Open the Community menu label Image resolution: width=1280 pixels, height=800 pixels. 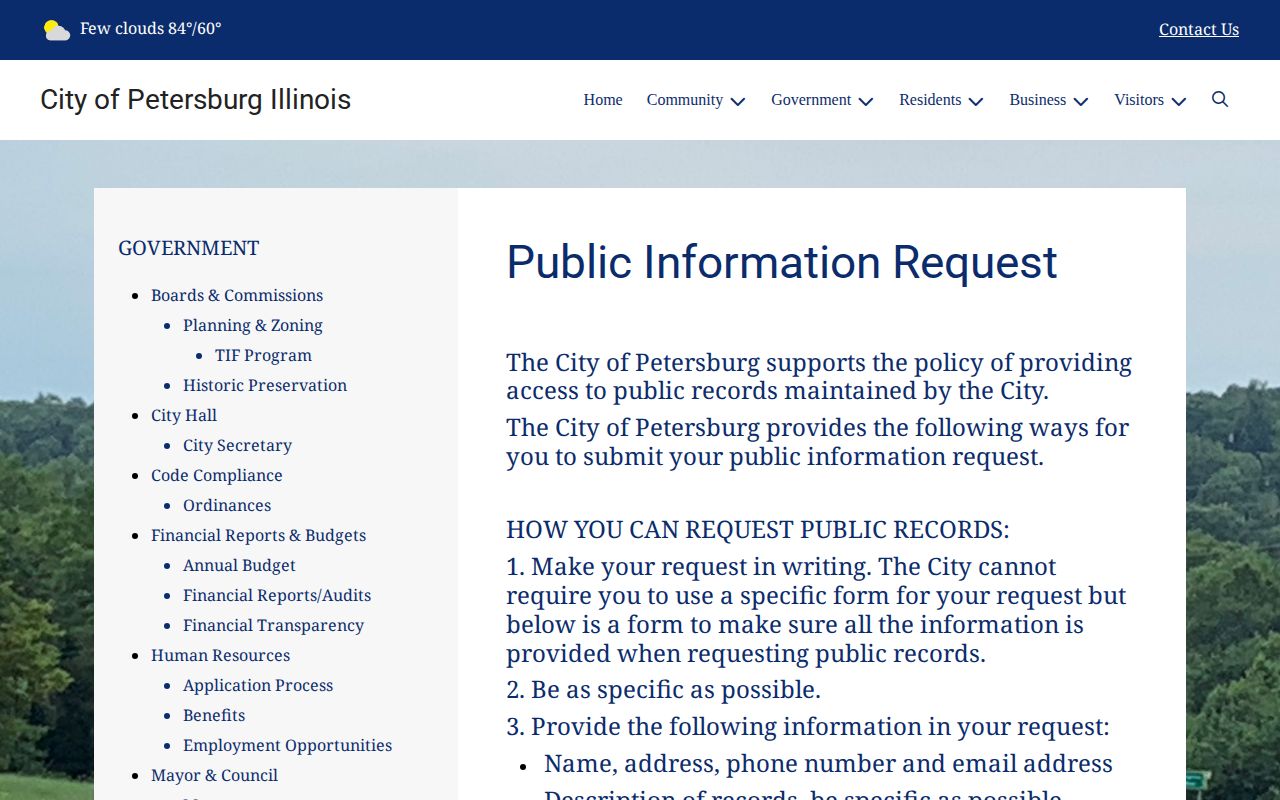(x=685, y=100)
